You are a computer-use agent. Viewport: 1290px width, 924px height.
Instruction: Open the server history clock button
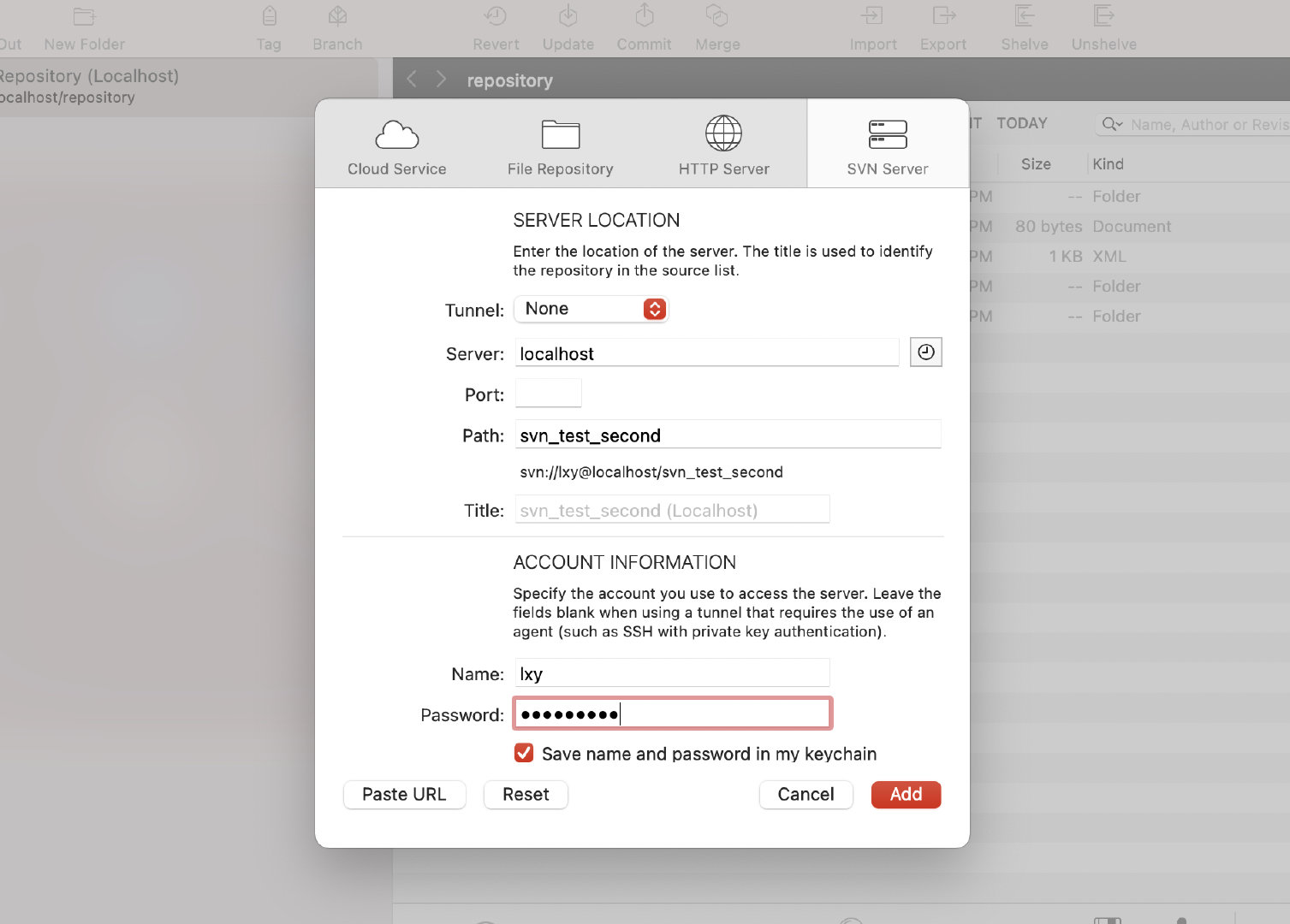click(x=925, y=352)
